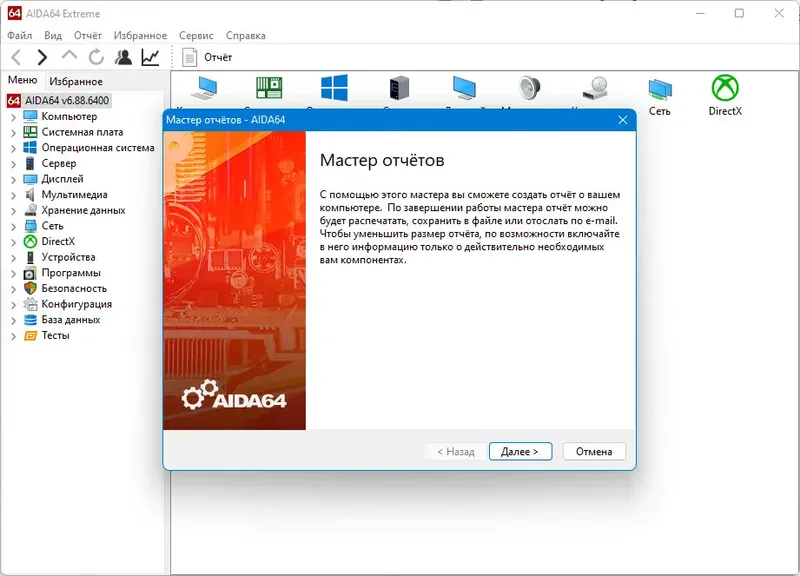Expand the Дисплей tree node
Screen dimensions: 800x576
click(13, 180)
